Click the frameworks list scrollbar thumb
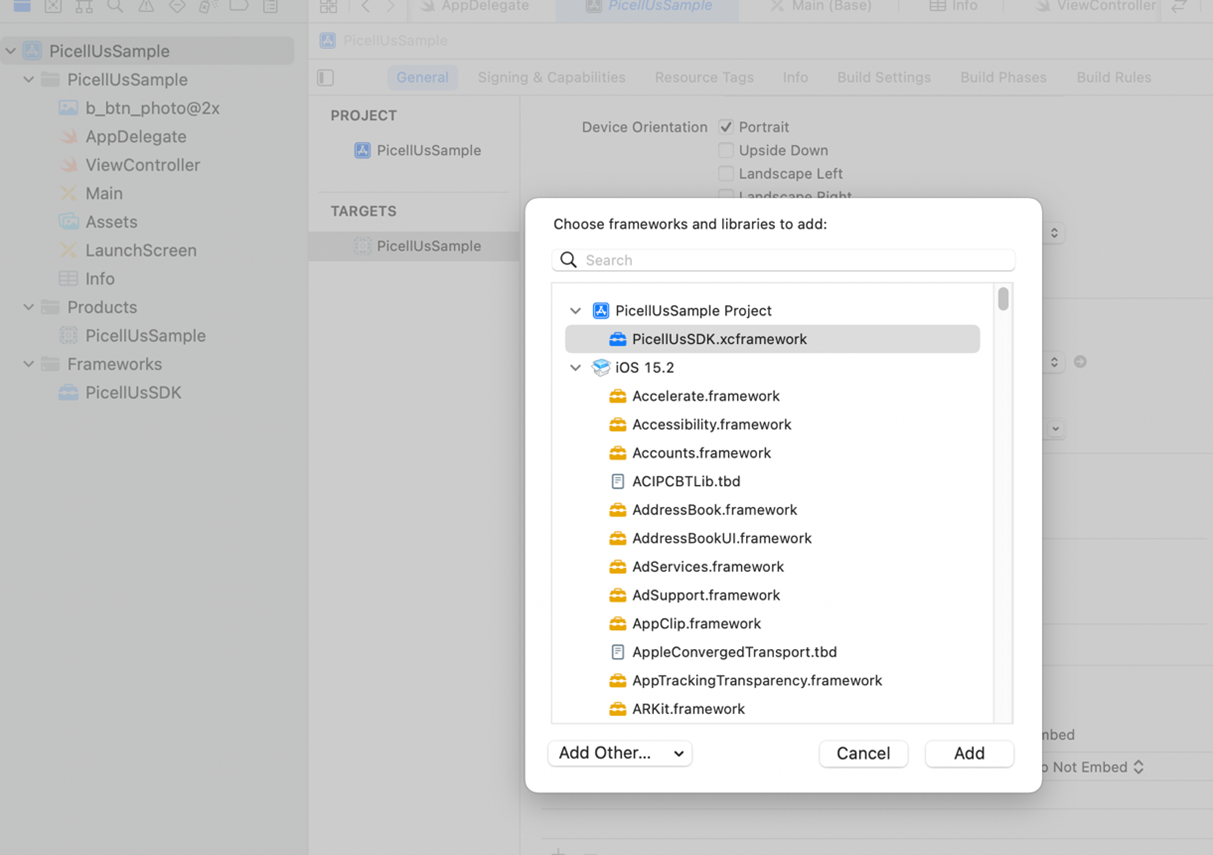The height and width of the screenshot is (855, 1213). (1003, 299)
